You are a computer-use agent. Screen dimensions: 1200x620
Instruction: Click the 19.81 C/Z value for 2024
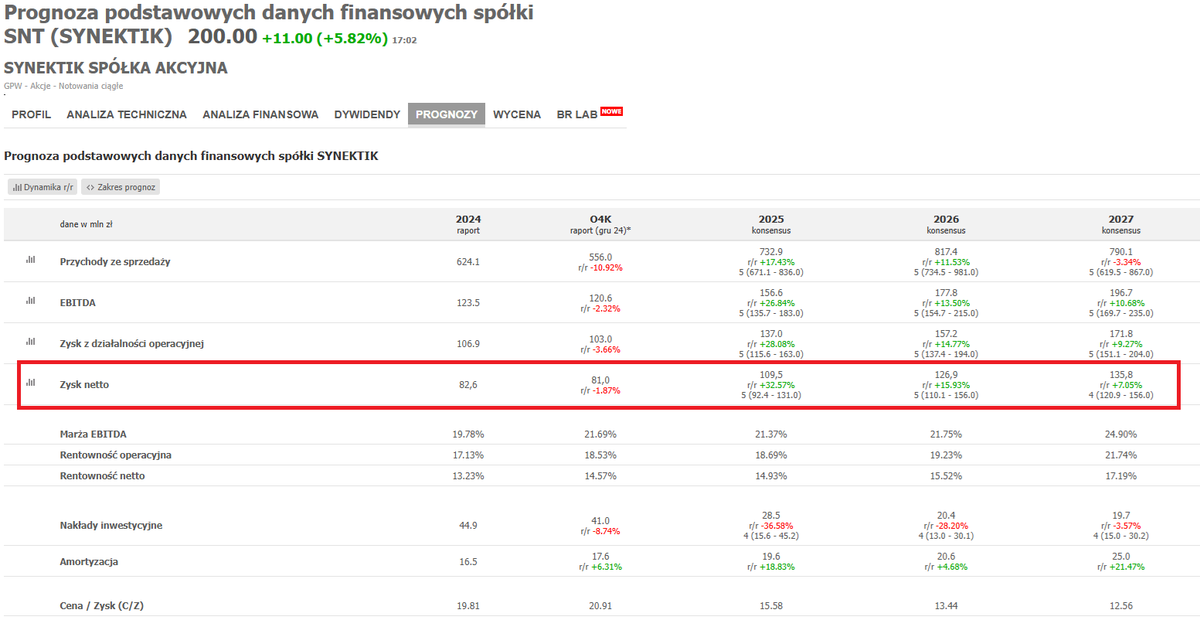coord(468,605)
